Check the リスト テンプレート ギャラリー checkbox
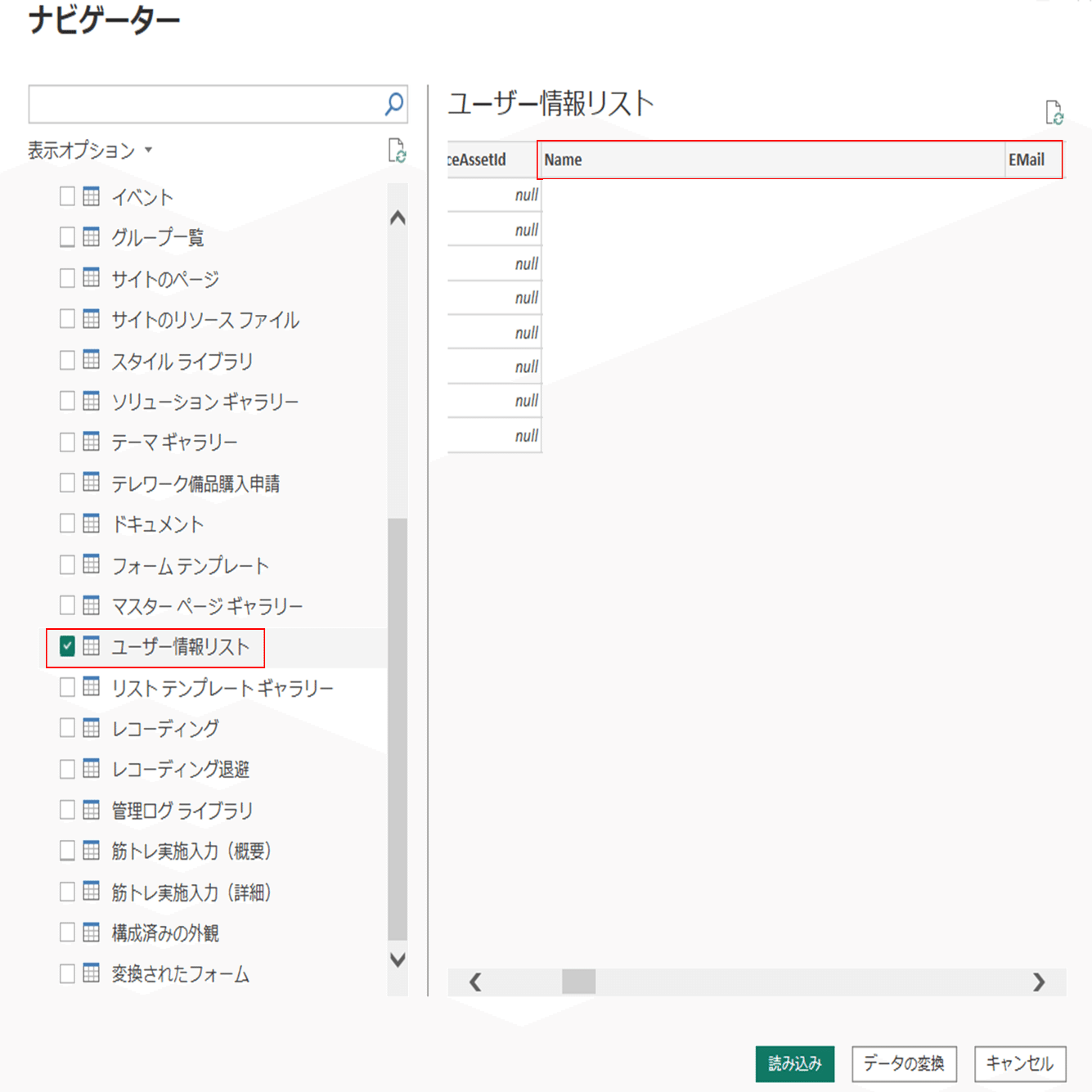 click(67, 687)
